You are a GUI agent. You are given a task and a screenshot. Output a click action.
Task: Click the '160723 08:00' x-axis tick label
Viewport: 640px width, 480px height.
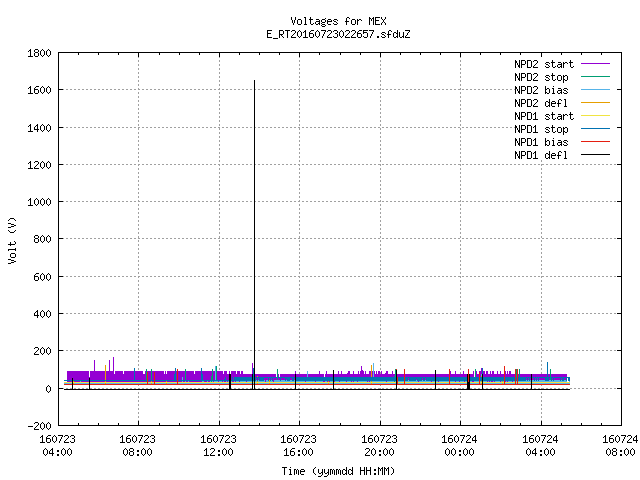138,446
